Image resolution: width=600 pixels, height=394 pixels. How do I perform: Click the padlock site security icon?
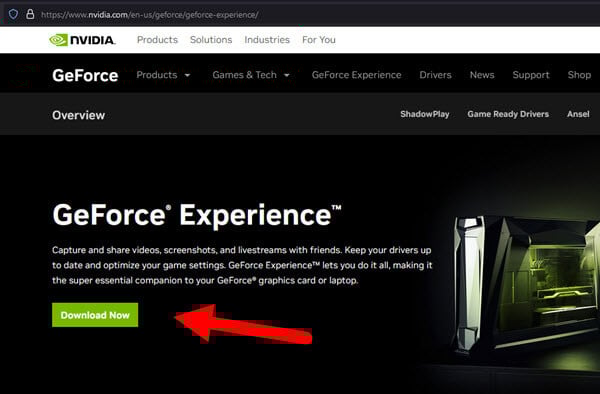30,15
